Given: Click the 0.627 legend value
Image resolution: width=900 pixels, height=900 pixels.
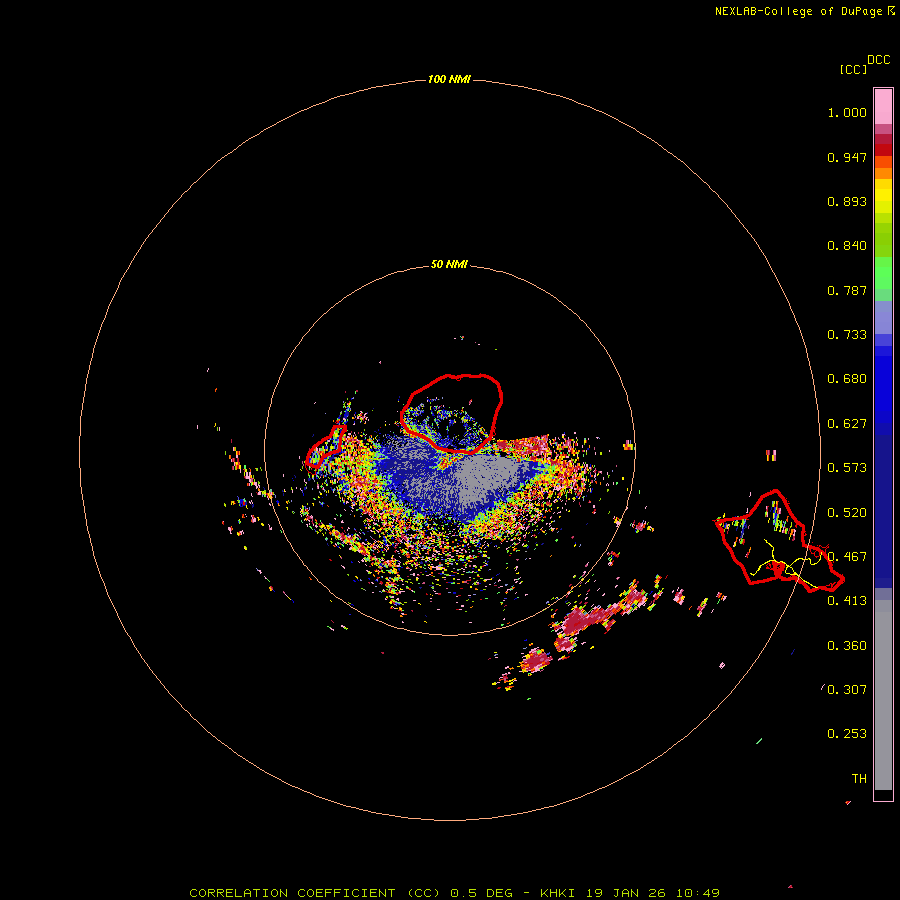Looking at the screenshot, I should (847, 424).
